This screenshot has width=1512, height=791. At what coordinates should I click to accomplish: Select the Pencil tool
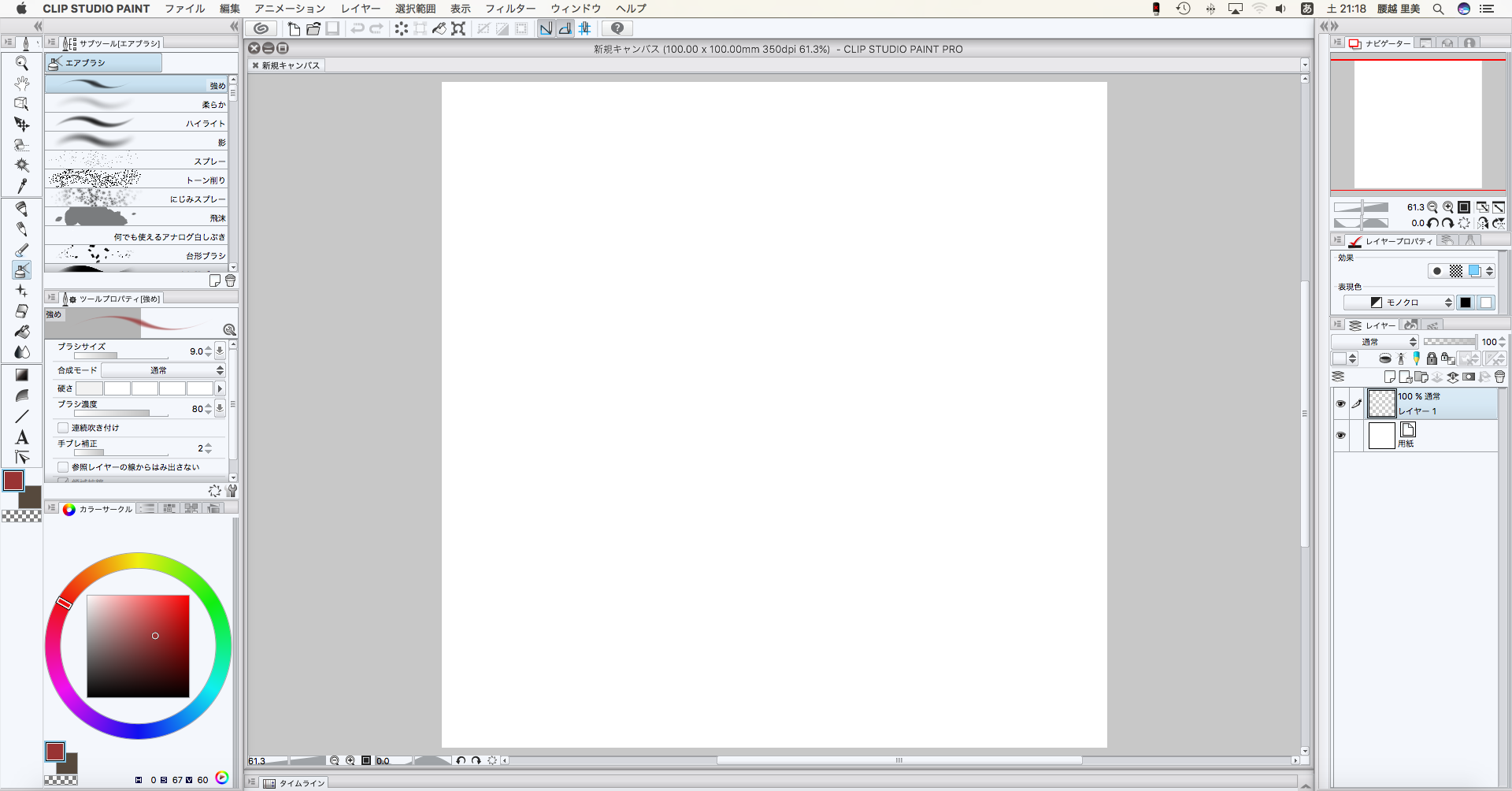point(22,229)
